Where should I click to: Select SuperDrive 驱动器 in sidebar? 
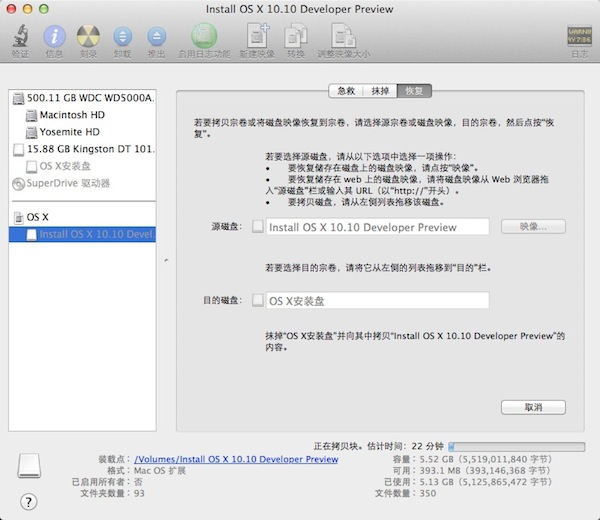coord(82,184)
